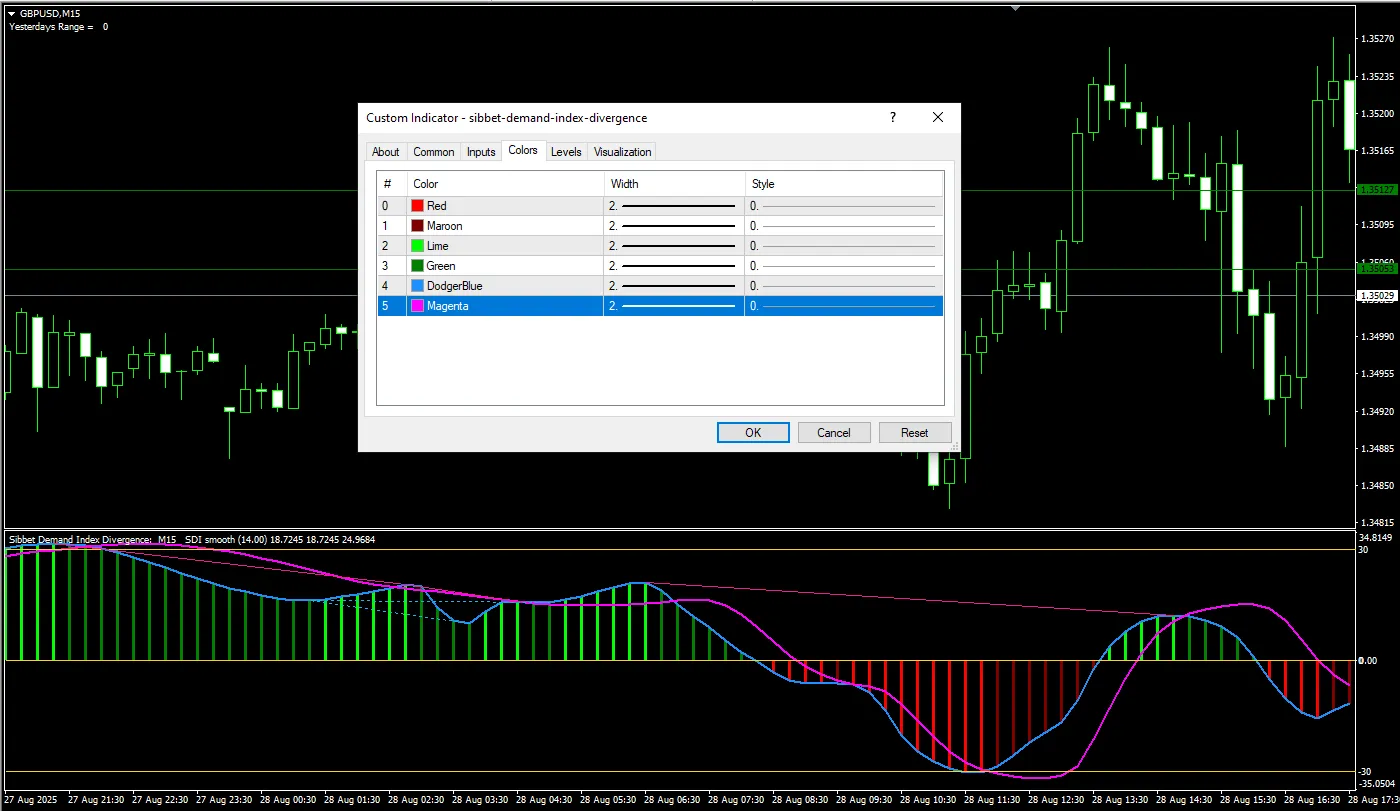Open the style selector for Green row

pos(844,266)
